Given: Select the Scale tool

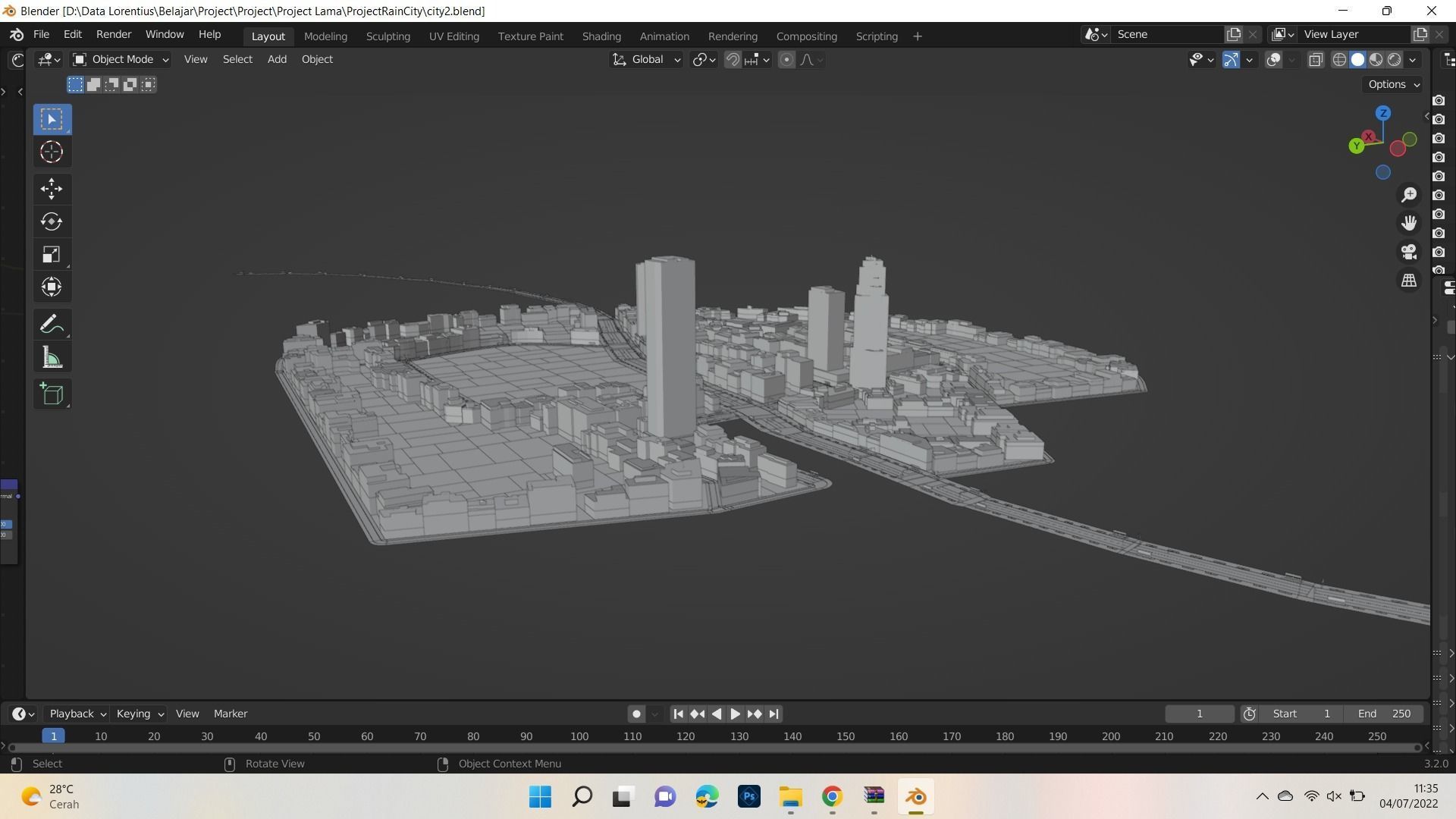Looking at the screenshot, I should coord(52,254).
